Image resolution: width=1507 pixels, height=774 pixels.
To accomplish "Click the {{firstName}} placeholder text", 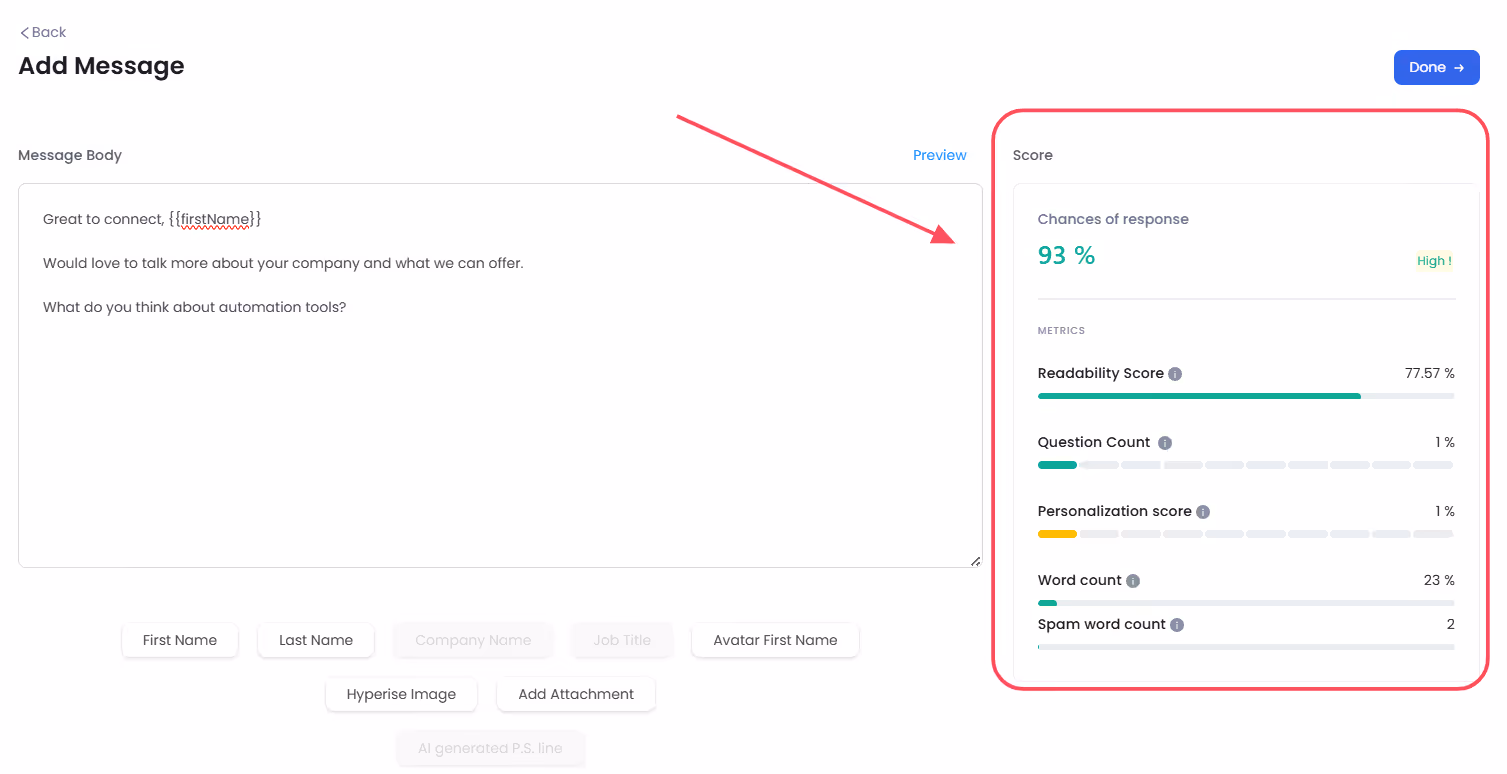I will [215, 219].
